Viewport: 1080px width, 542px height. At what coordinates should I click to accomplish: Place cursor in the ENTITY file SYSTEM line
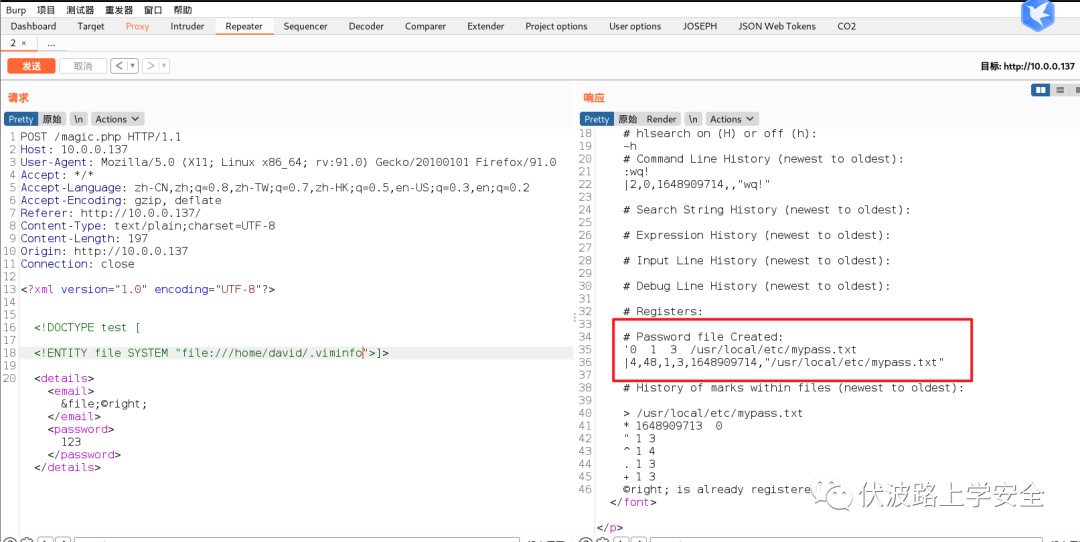211,353
